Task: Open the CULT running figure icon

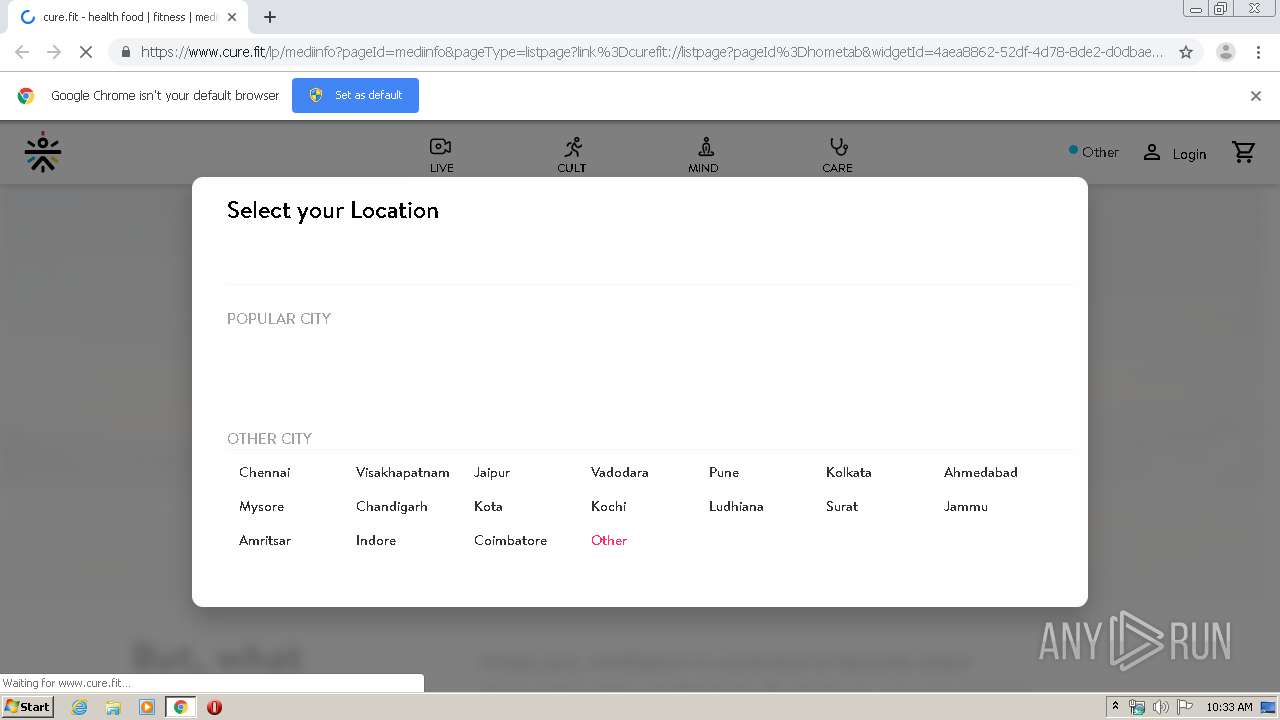Action: (572, 147)
